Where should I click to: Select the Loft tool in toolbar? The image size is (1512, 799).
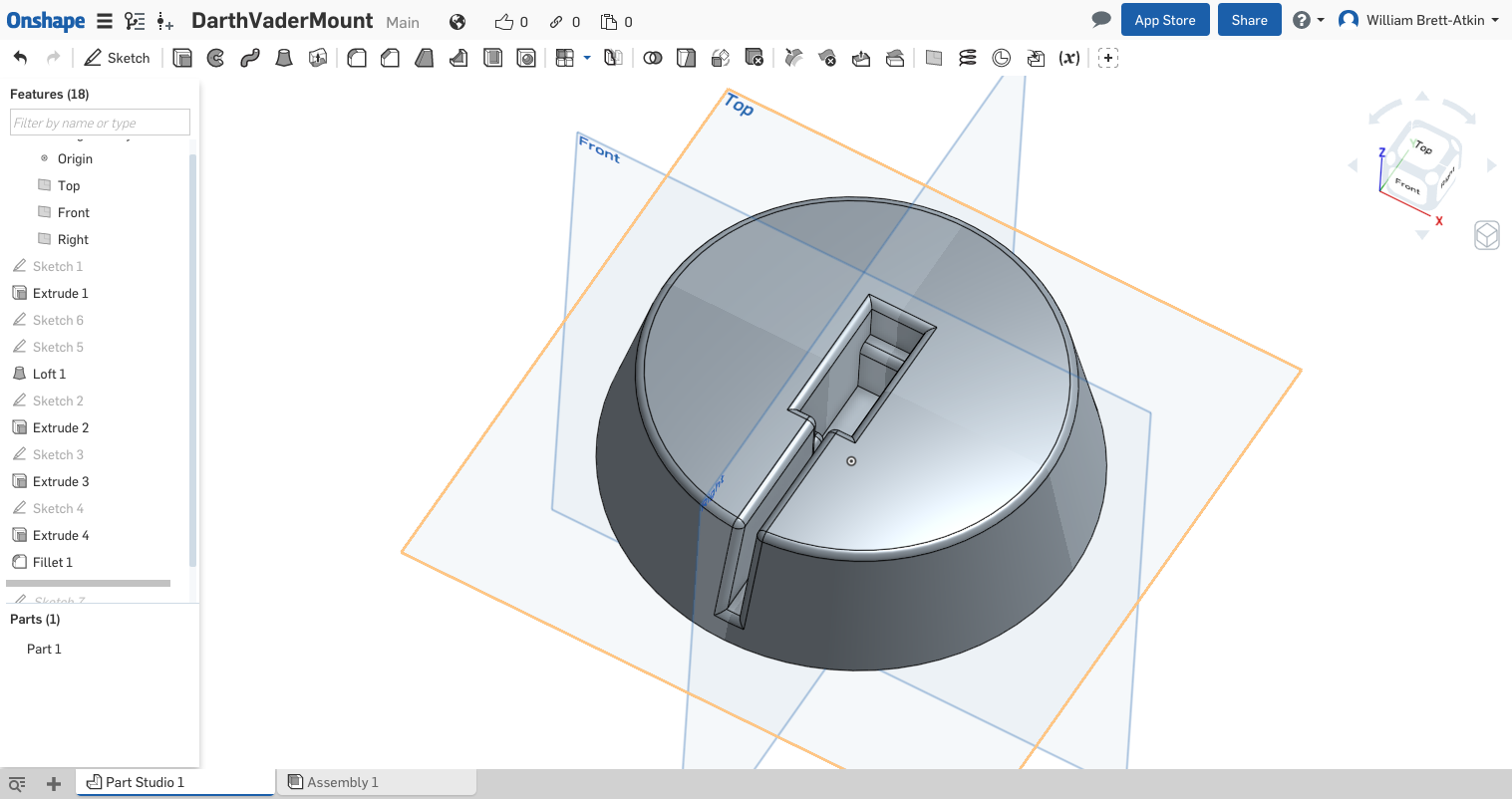point(284,58)
